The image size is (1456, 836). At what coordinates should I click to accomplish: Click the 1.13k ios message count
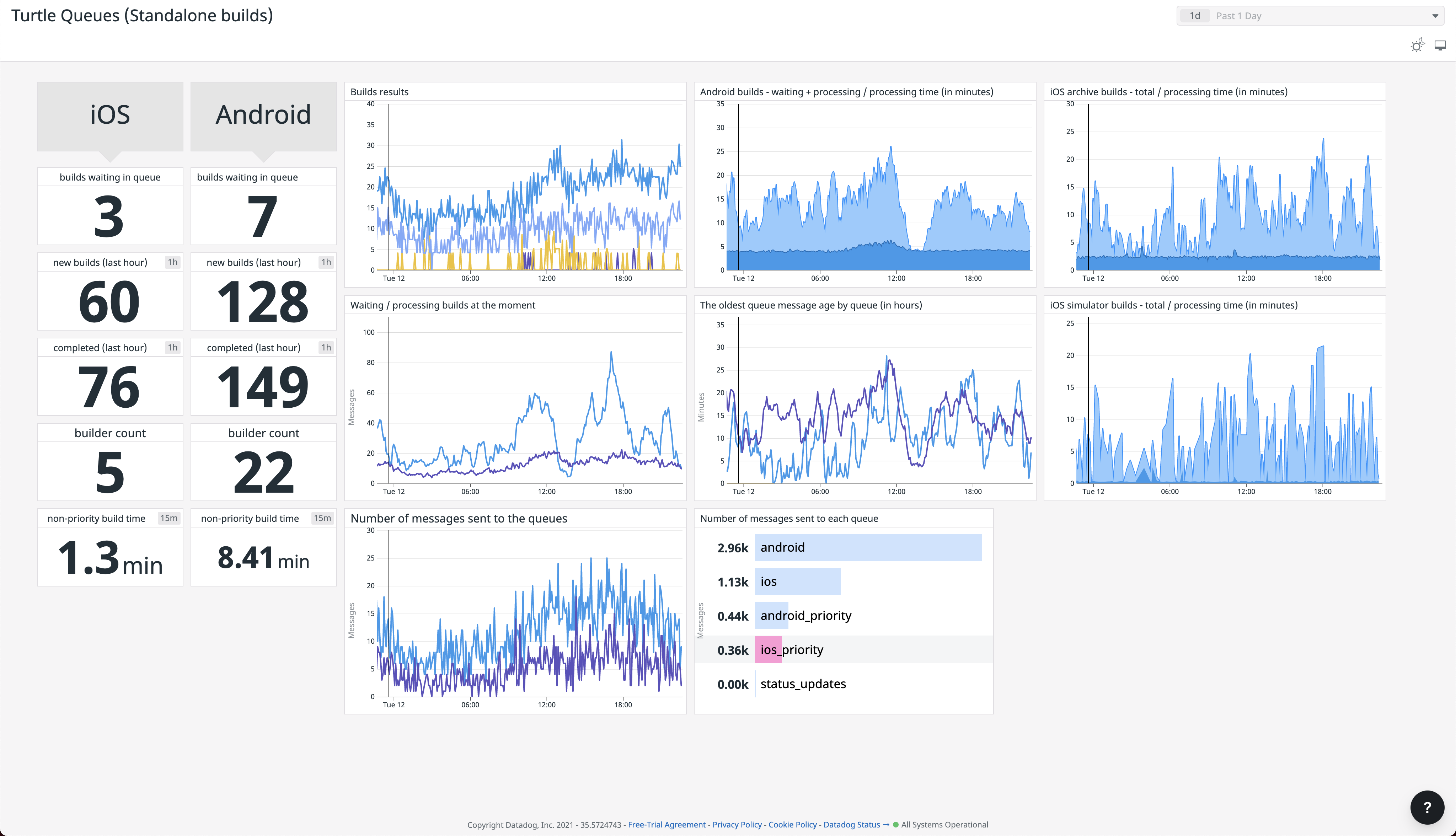pos(733,582)
